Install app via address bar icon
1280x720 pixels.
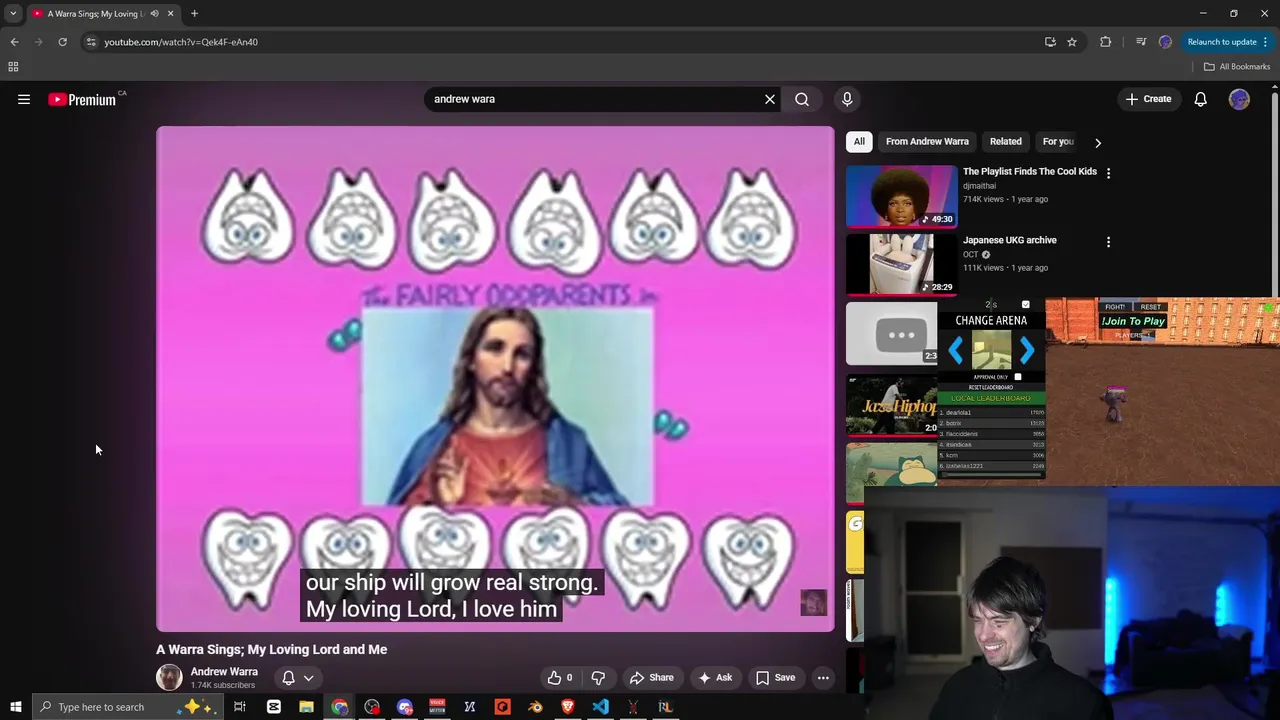pyautogui.click(x=1050, y=42)
